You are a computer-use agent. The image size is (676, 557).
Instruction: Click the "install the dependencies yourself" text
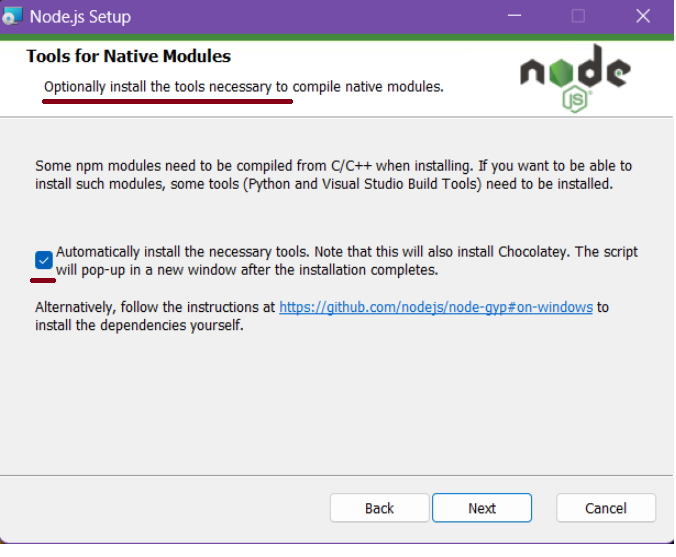[x=139, y=325]
